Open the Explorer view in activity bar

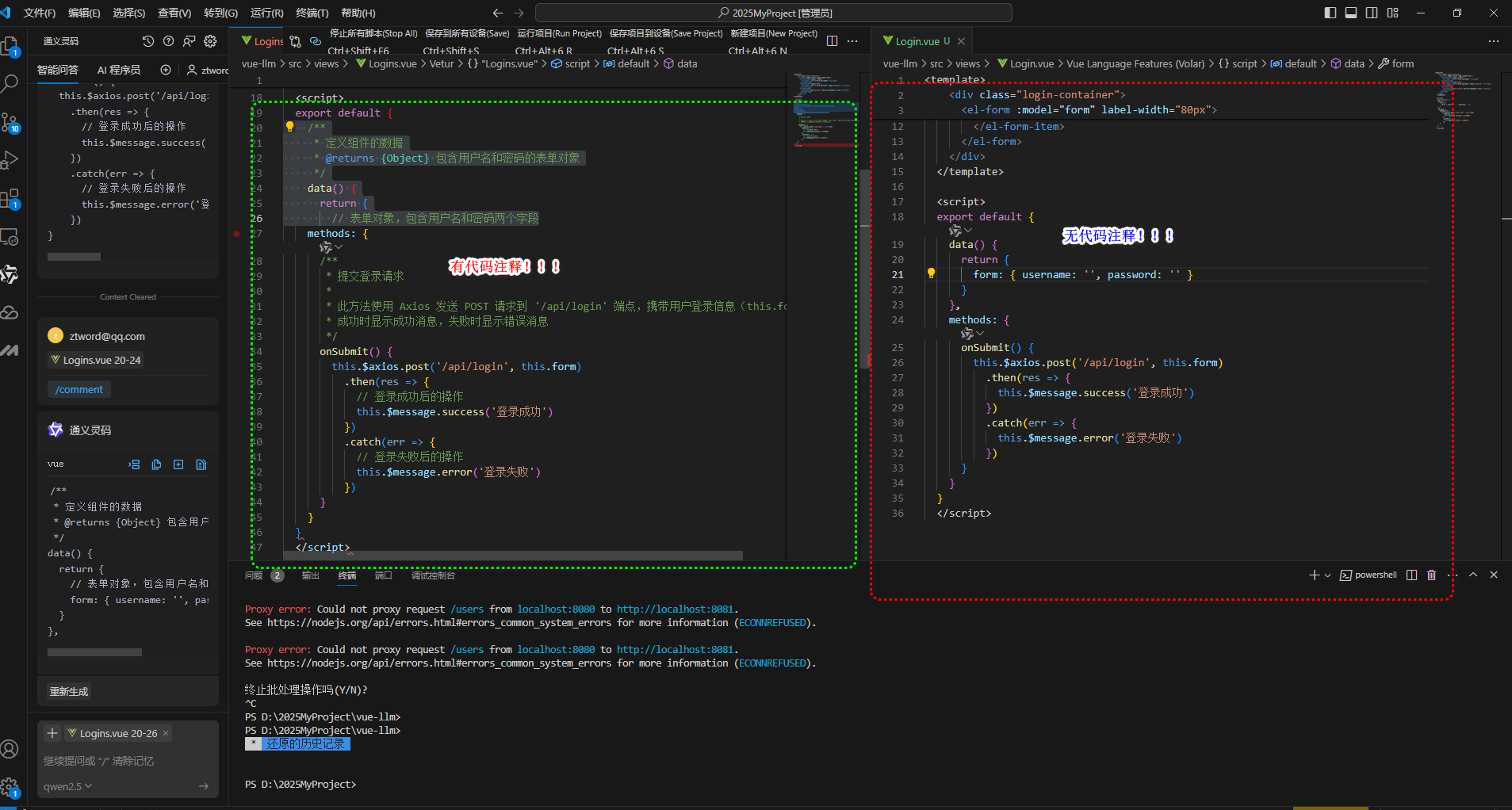10,47
